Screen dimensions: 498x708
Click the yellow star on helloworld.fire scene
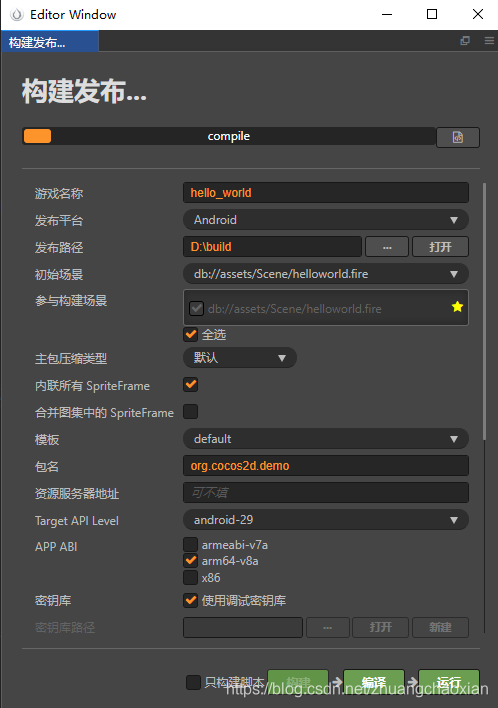pyautogui.click(x=457, y=307)
